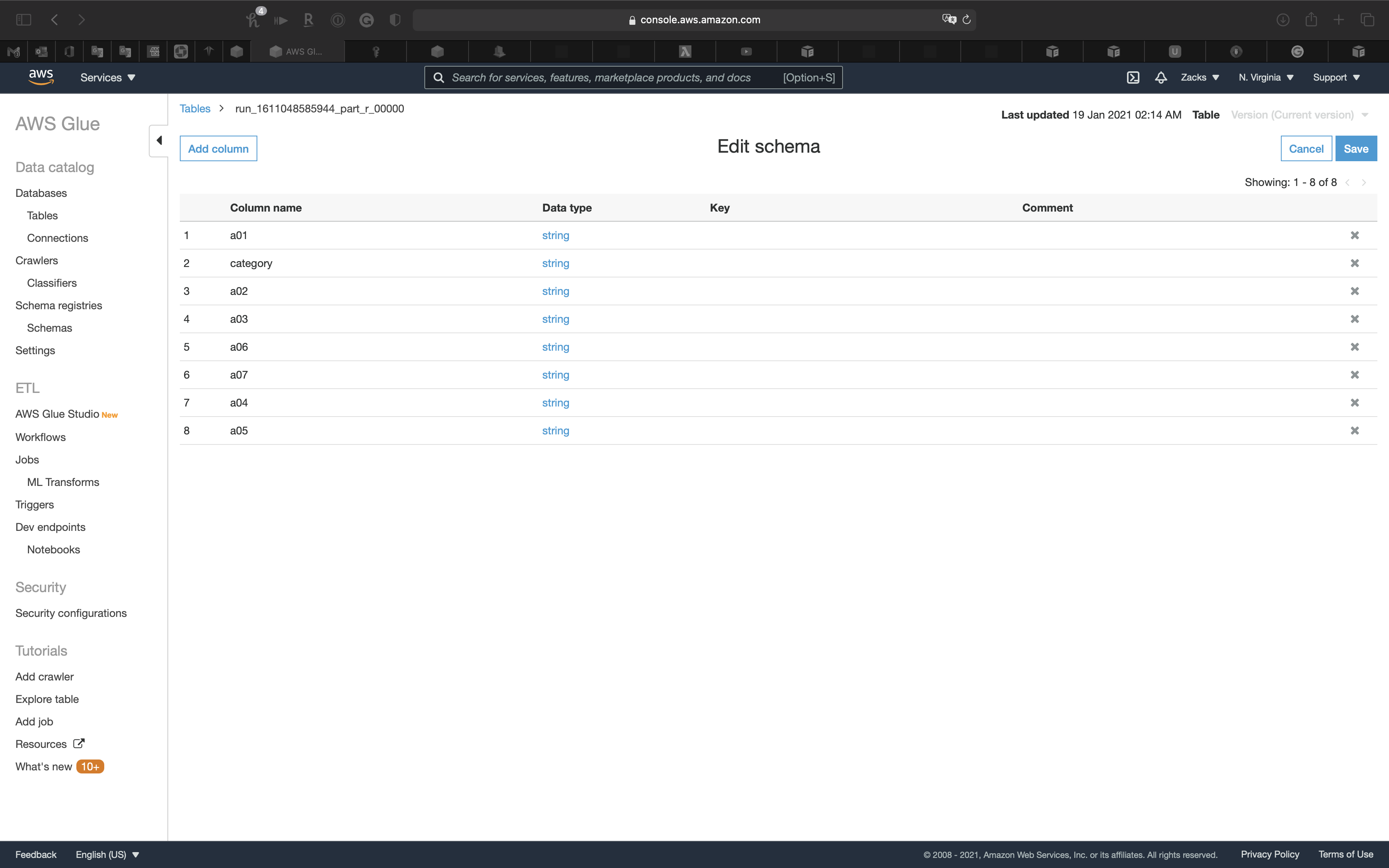Viewport: 1389px width, 868px height.
Task: Expand the Support dropdown menu
Action: pos(1336,77)
